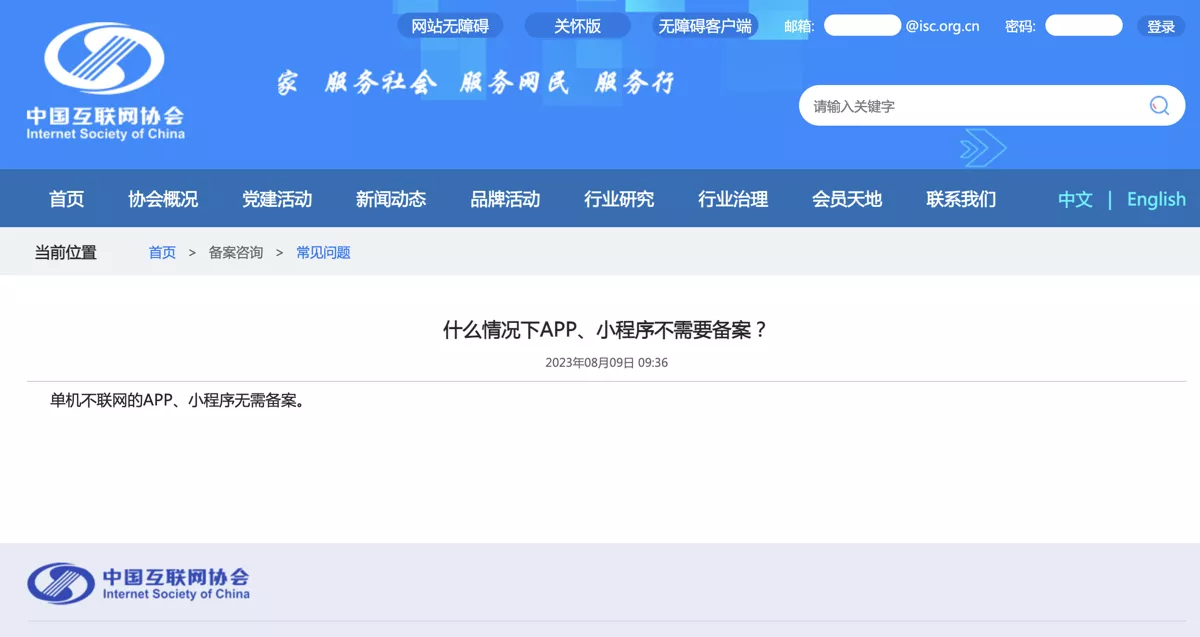1200x637 pixels.
Task: Focus the keyword search input field
Action: 970,106
